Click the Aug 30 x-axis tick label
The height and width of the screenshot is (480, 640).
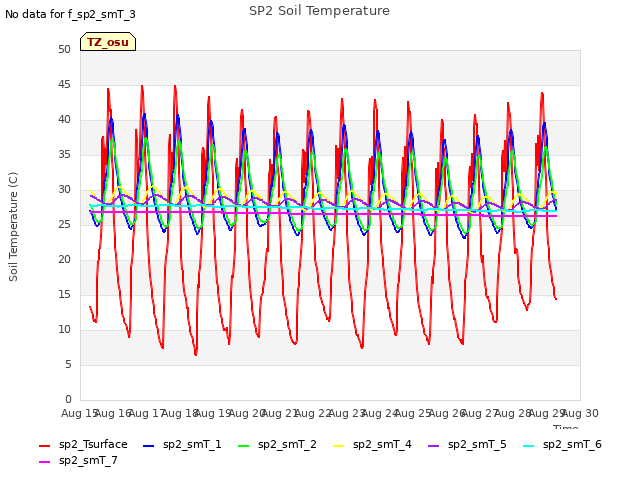(580, 413)
